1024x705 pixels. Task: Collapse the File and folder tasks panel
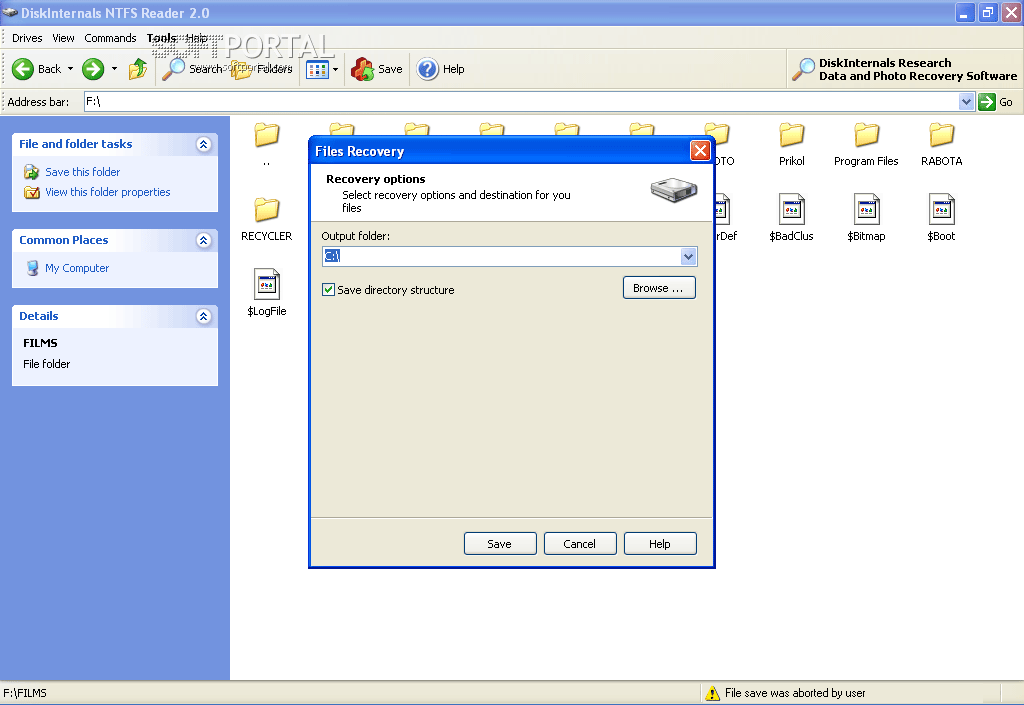click(x=204, y=144)
